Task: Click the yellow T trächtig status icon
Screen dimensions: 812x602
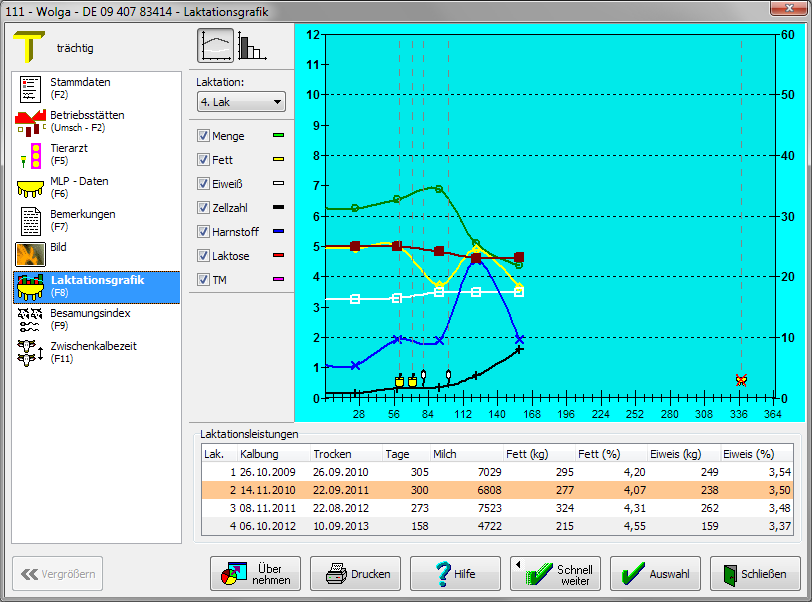Action: 29,46
